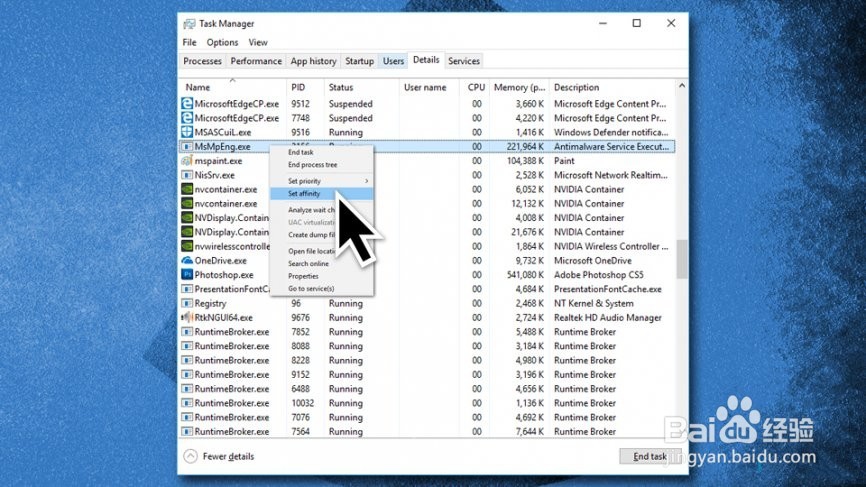The width and height of the screenshot is (866, 487).
Task: Switch to the App history tab
Action: tap(313, 61)
